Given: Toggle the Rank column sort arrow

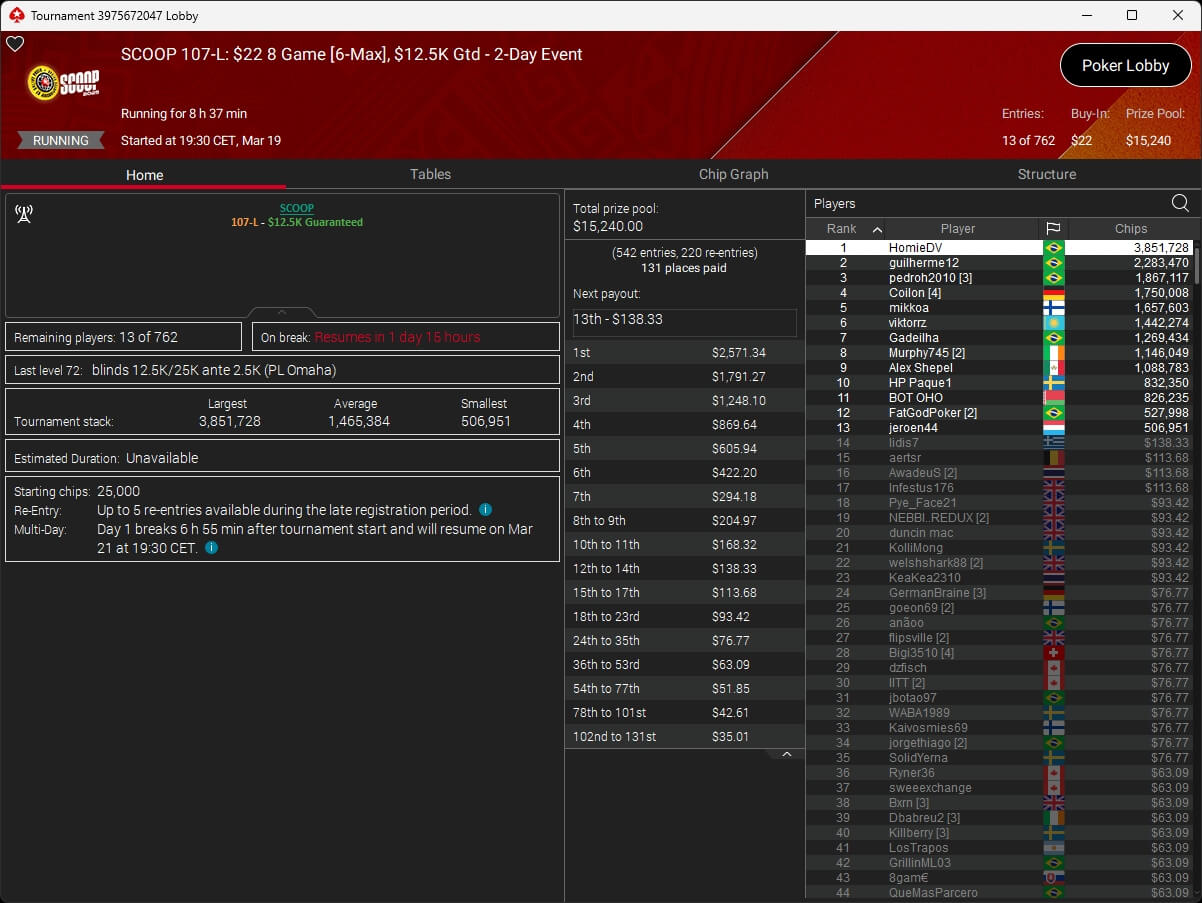Looking at the screenshot, I should [877, 229].
